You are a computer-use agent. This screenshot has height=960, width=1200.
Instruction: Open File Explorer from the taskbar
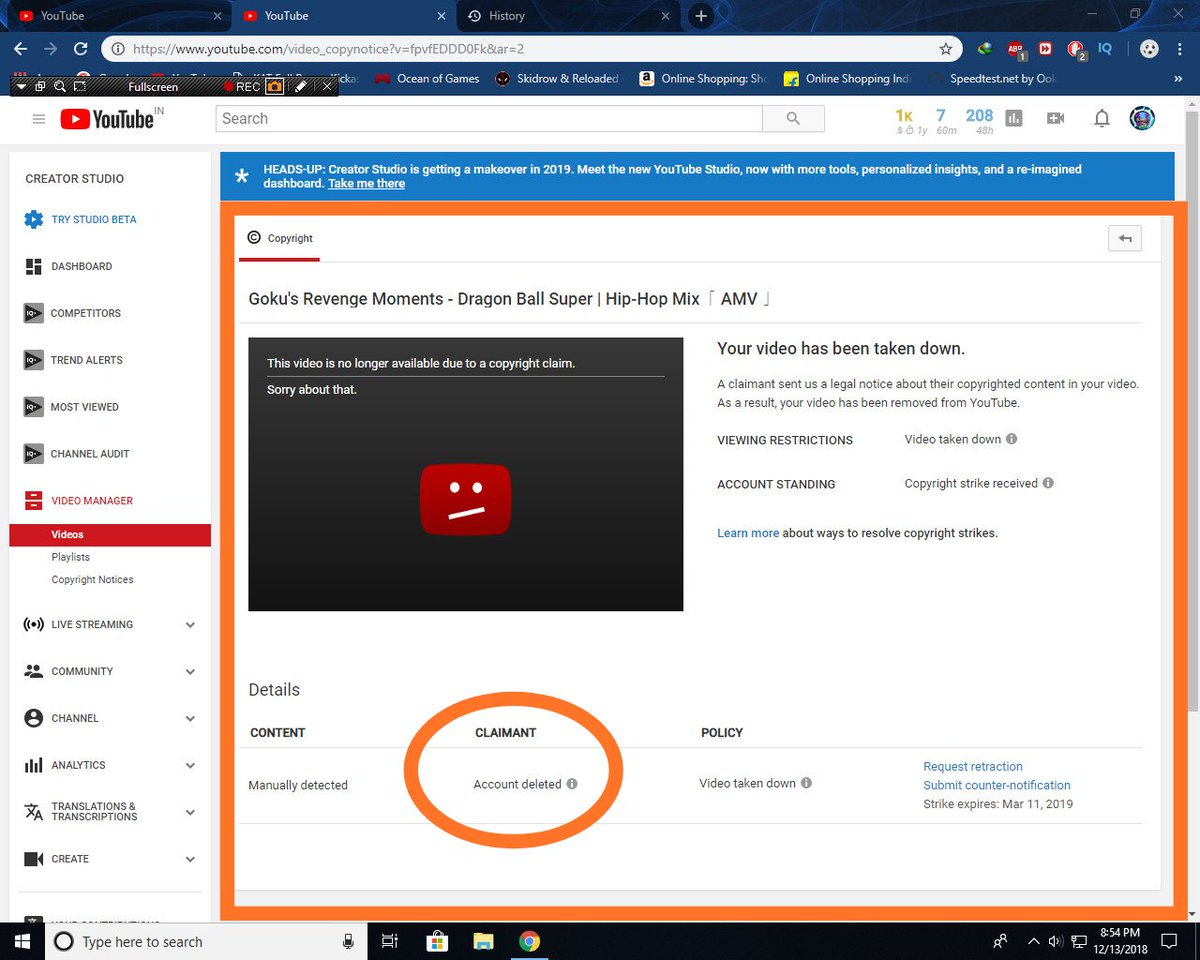(484, 941)
